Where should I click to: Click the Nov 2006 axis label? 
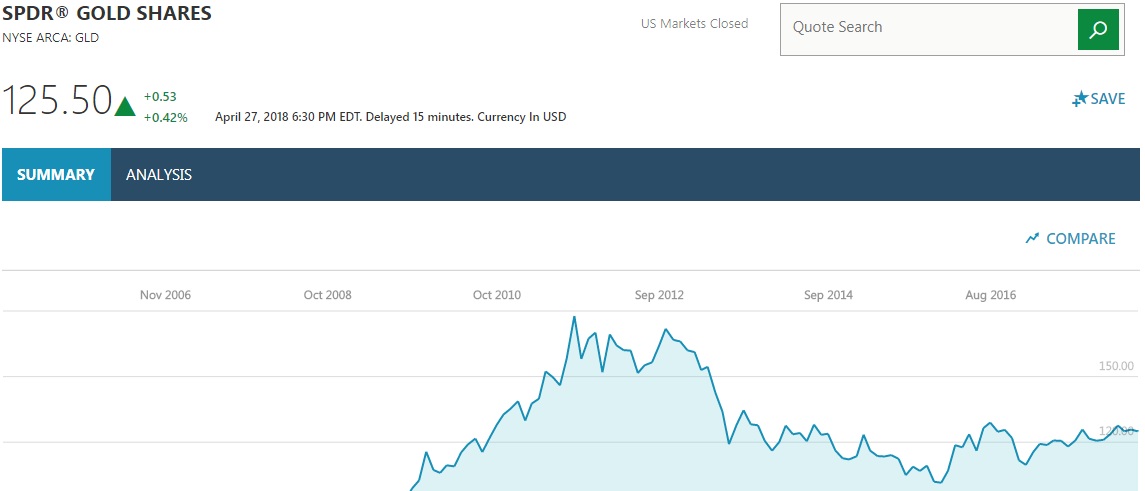[165, 295]
